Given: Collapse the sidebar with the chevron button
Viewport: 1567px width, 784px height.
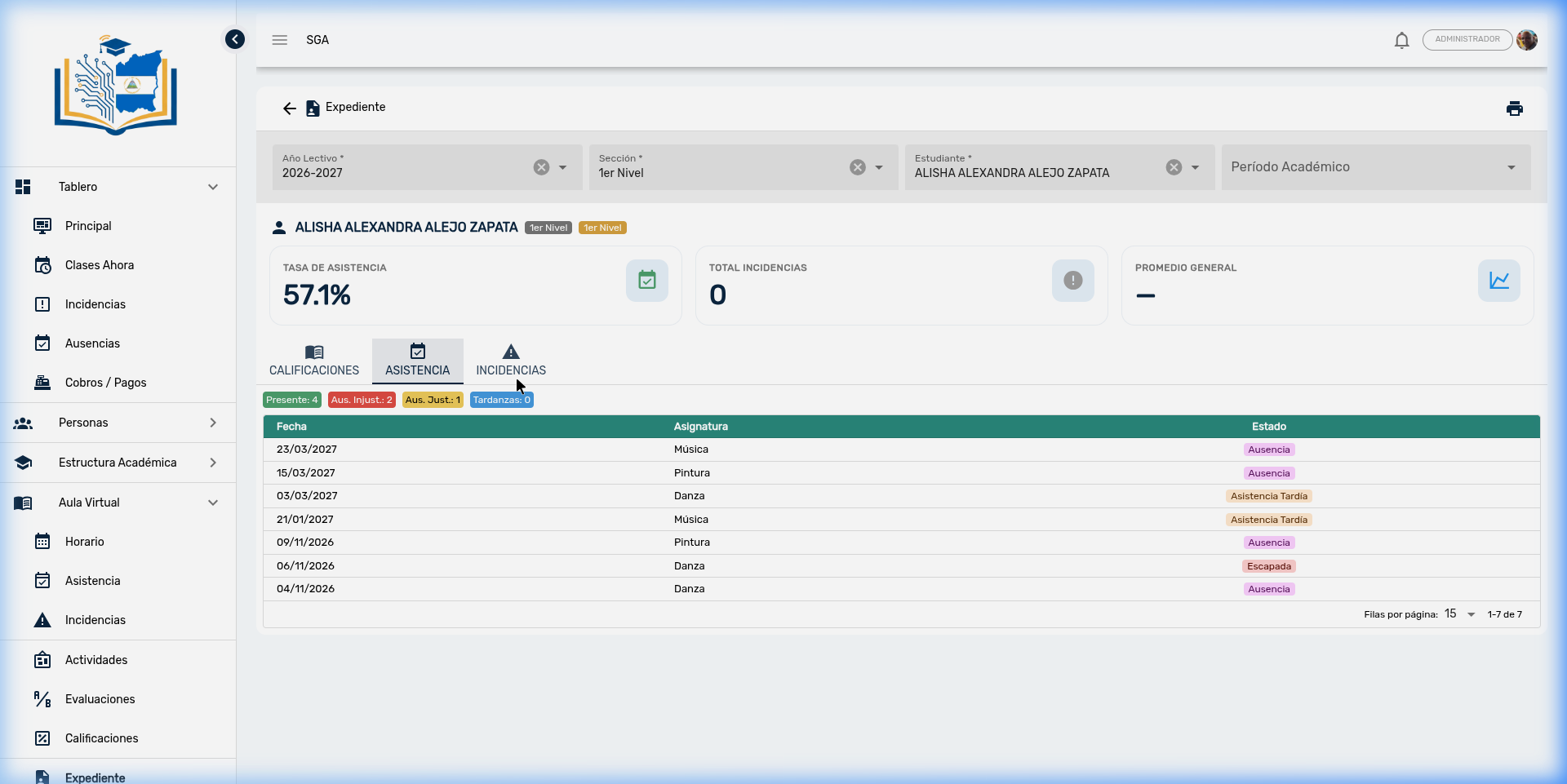Looking at the screenshot, I should point(235,39).
